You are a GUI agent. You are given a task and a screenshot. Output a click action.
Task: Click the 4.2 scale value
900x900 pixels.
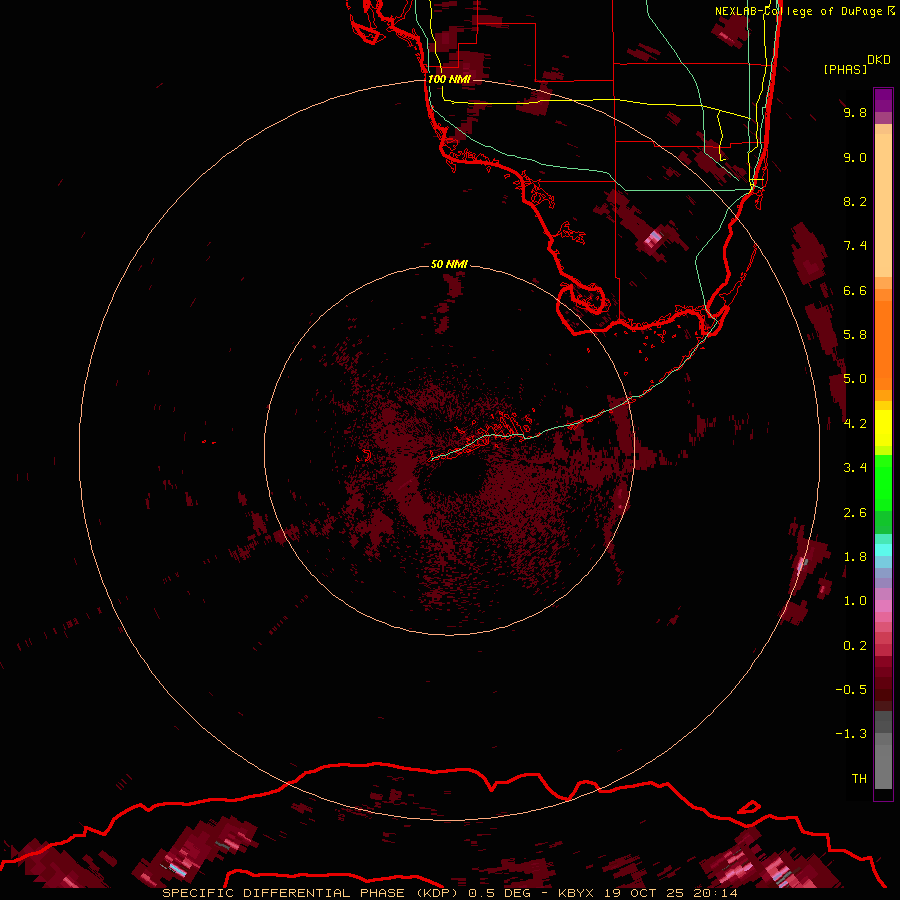click(855, 424)
